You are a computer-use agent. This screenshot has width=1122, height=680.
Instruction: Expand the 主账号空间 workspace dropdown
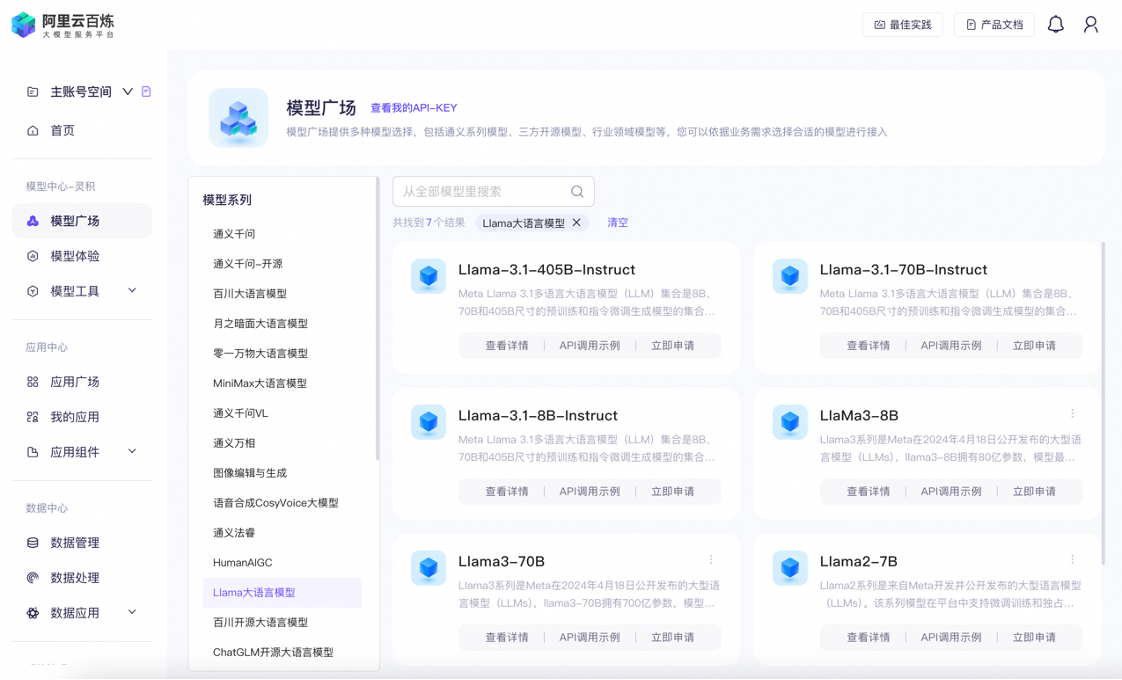127,92
